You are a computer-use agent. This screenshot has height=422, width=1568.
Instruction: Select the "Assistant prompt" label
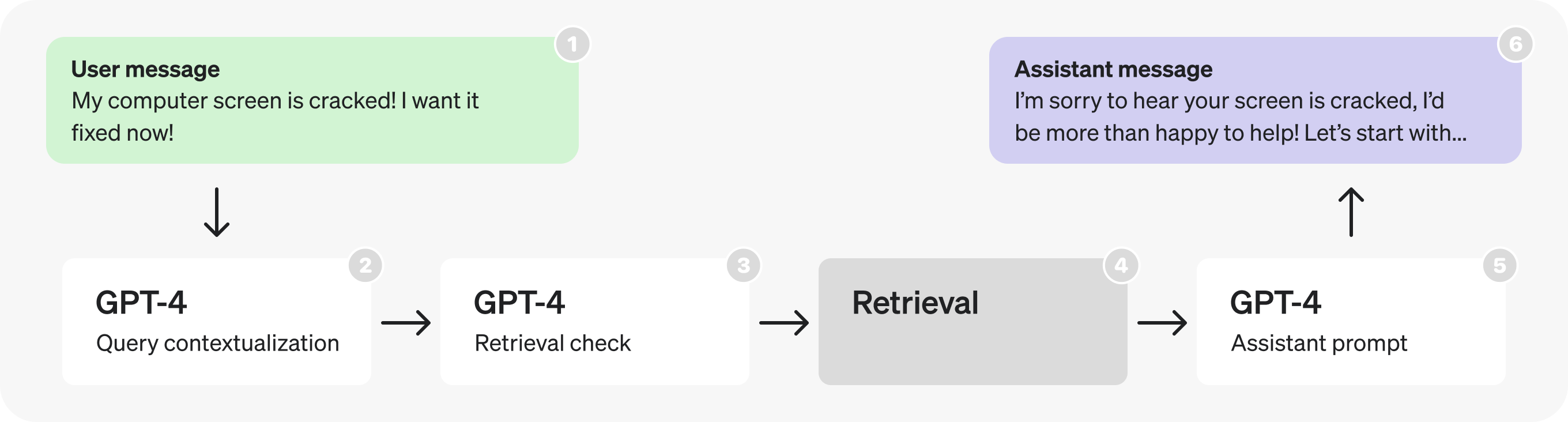pos(1319,344)
